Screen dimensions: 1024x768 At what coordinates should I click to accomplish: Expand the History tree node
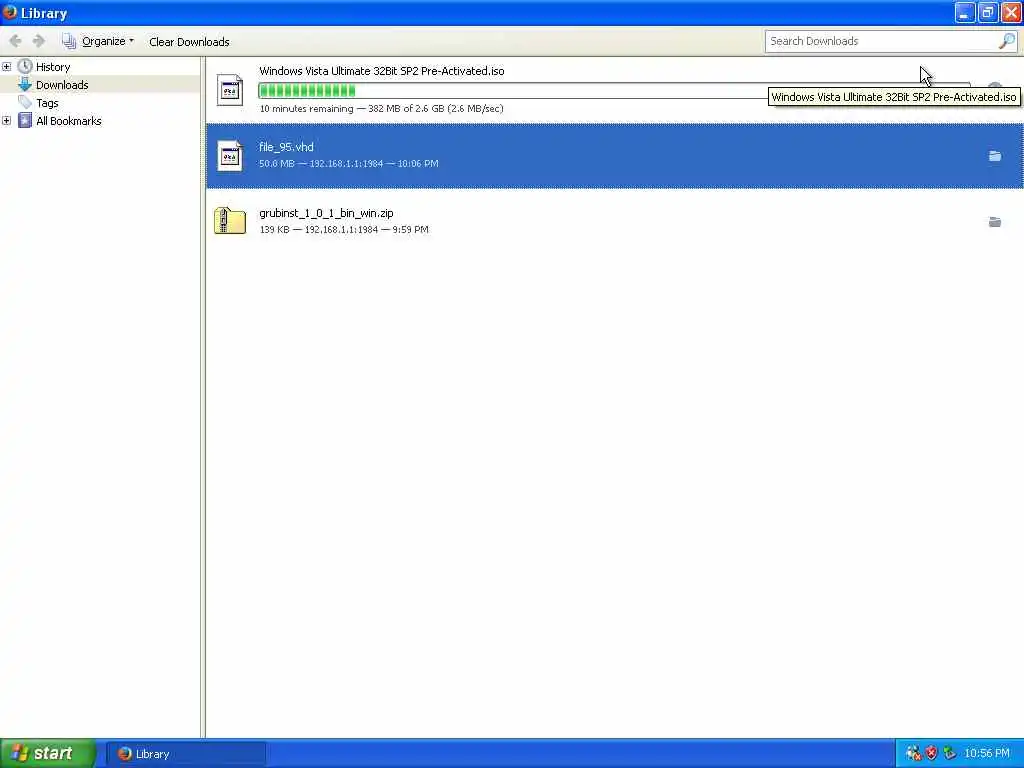point(7,67)
